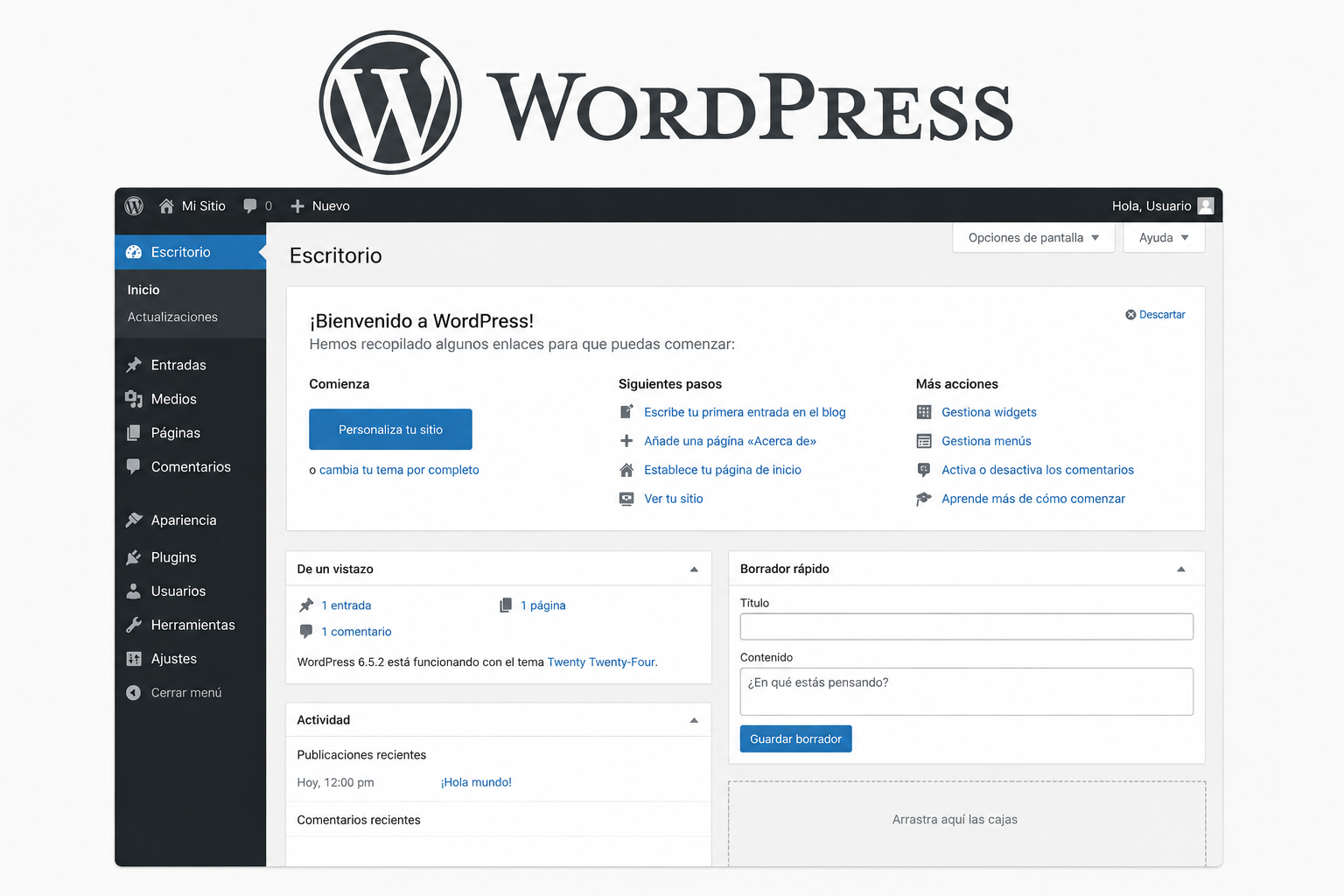Follow Aprende más de cómo comenzar link

pos(1033,499)
